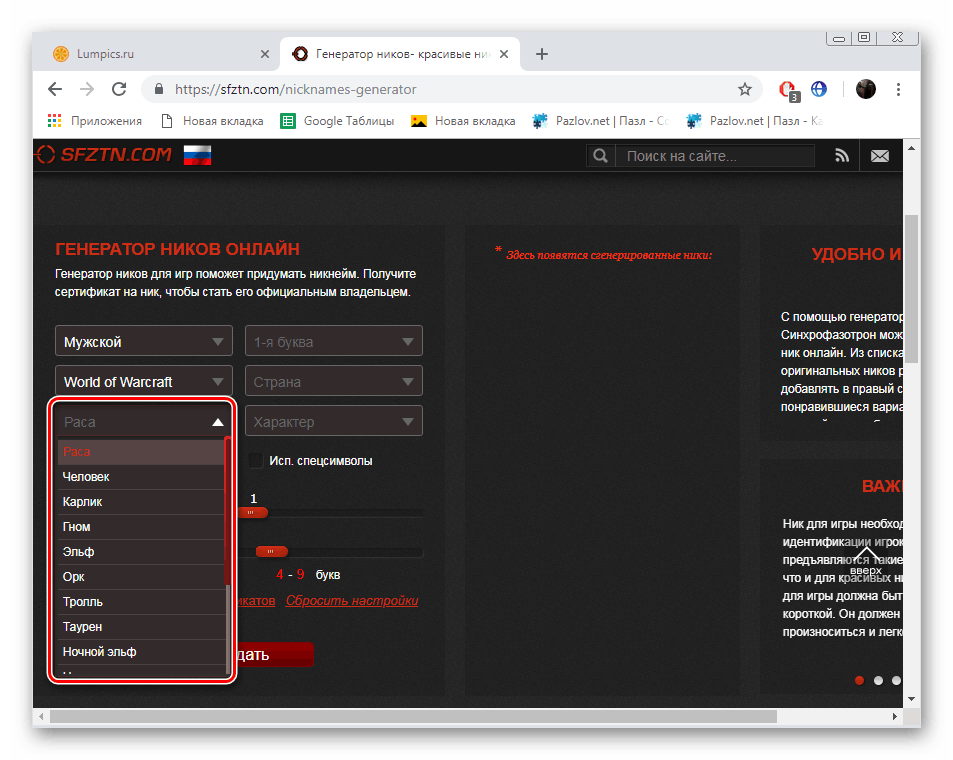Click the address bar URL
The height and width of the screenshot is (760, 953).
[295, 89]
